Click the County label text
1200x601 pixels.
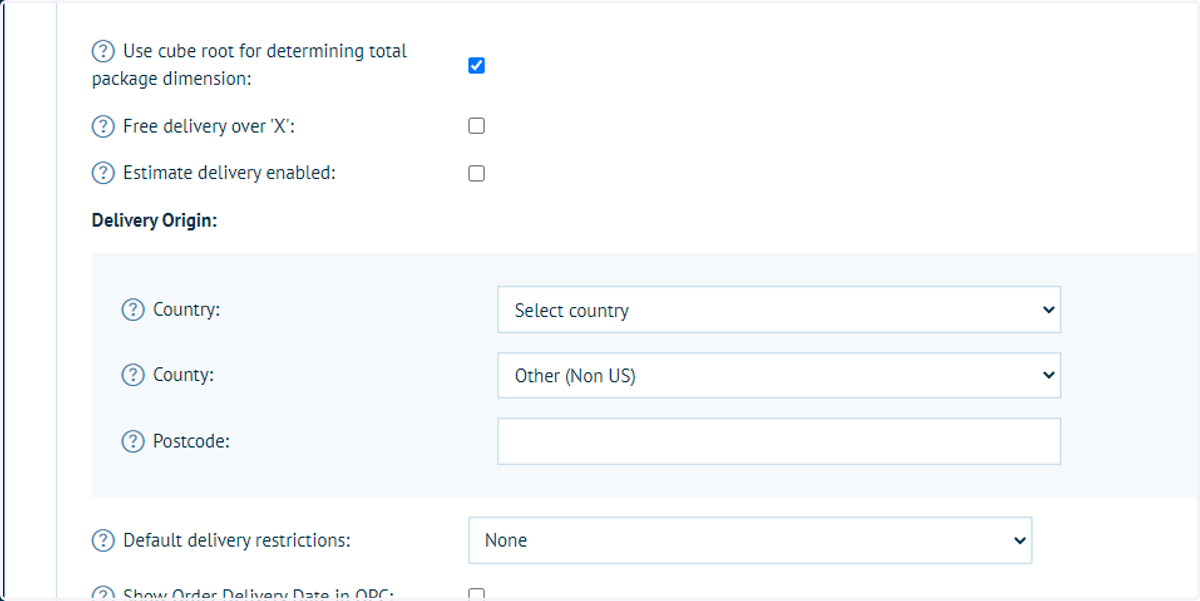(183, 375)
